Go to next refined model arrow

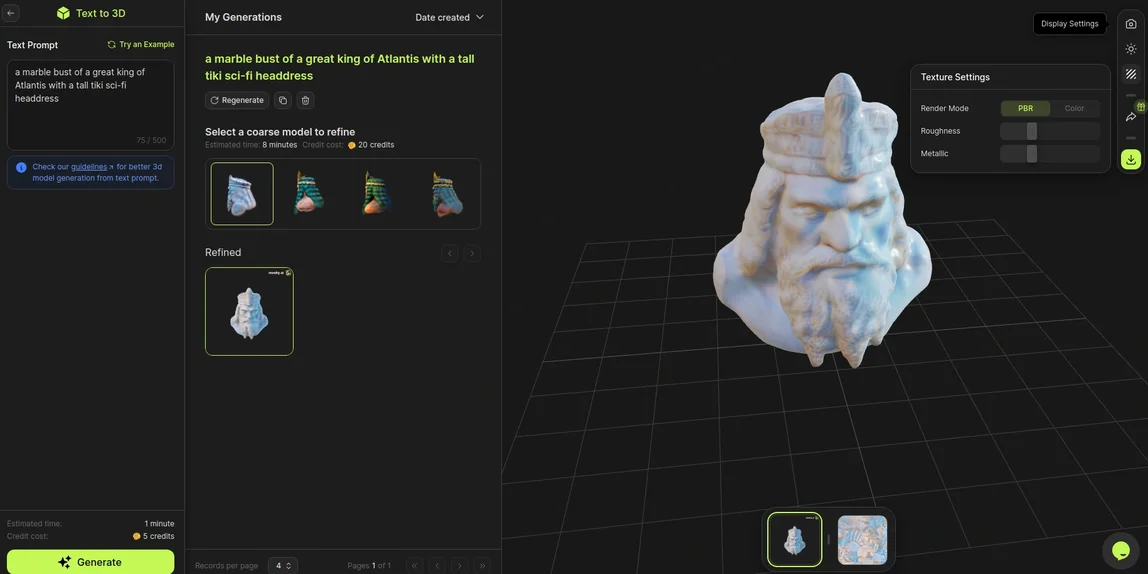pyautogui.click(x=473, y=253)
